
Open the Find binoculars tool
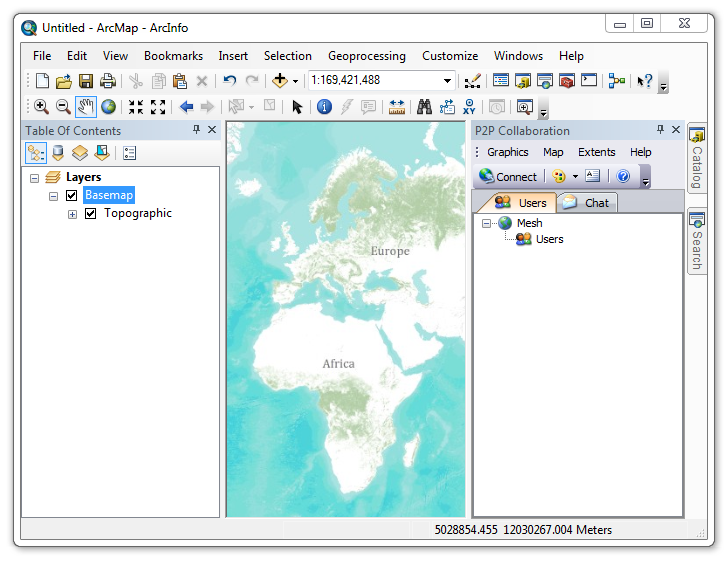(424, 107)
